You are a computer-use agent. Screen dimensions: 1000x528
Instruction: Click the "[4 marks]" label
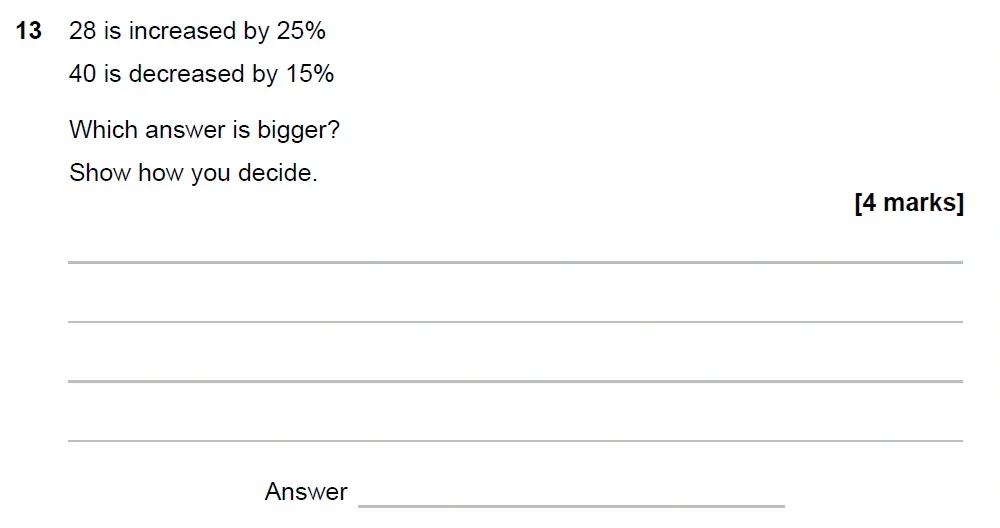point(909,203)
